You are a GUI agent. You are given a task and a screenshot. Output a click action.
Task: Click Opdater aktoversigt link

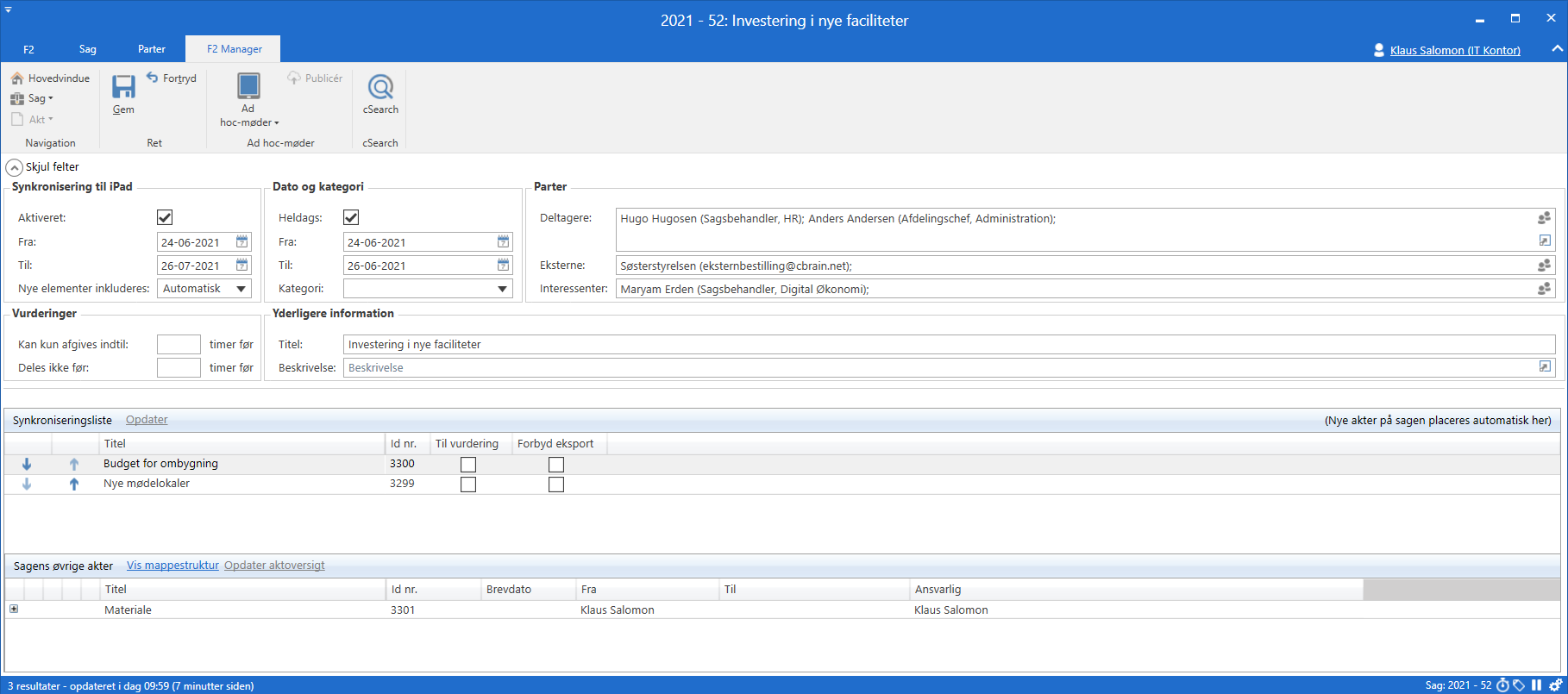click(x=274, y=566)
